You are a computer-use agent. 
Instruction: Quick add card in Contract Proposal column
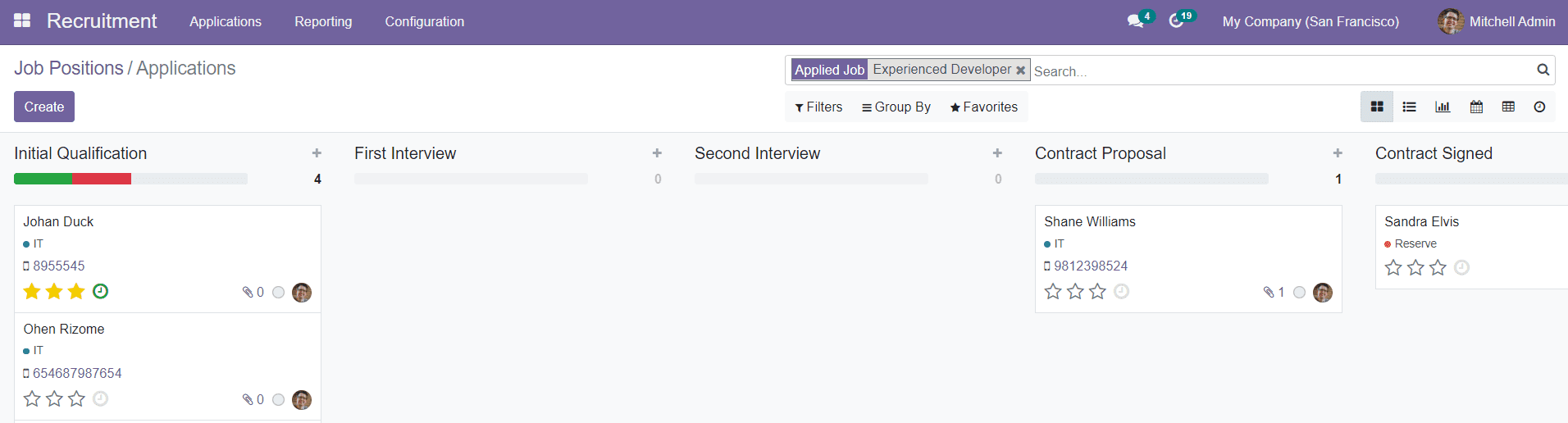pos(1338,153)
